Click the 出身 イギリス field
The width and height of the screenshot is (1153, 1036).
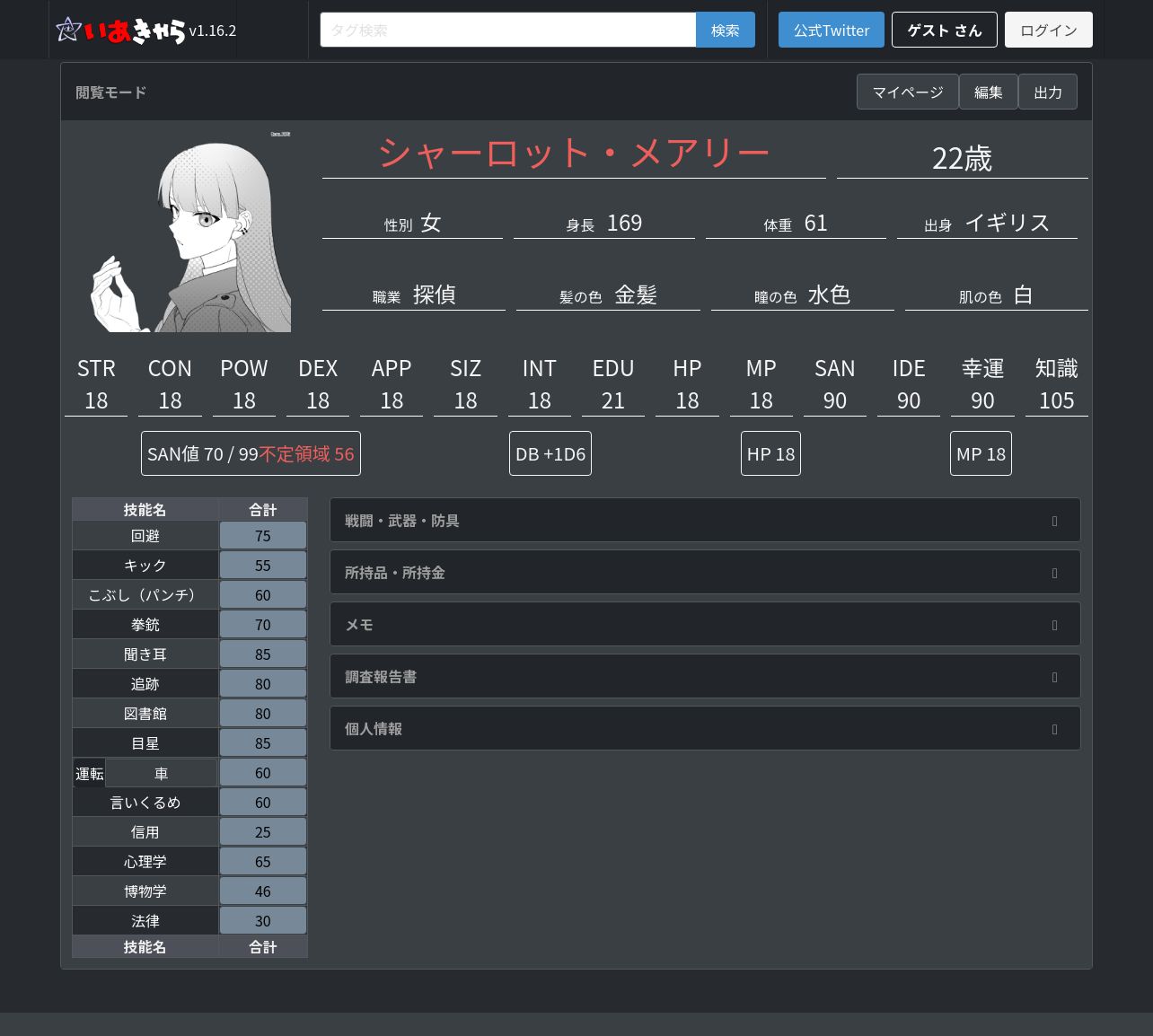tap(987, 223)
